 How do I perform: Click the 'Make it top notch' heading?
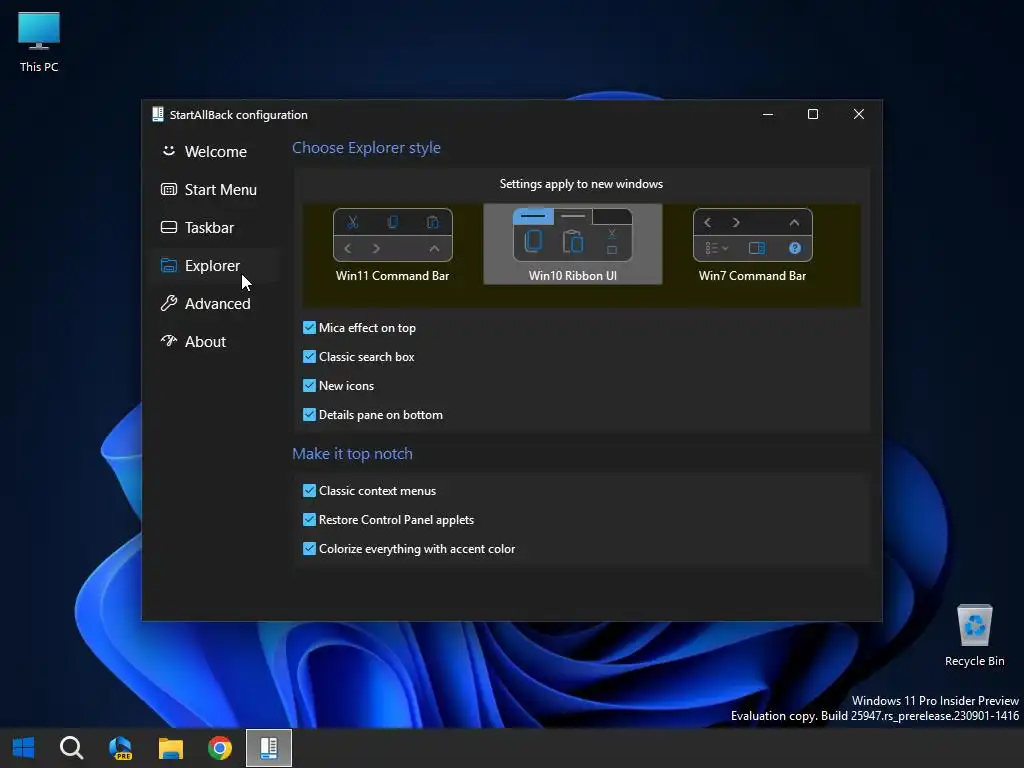tap(353, 453)
